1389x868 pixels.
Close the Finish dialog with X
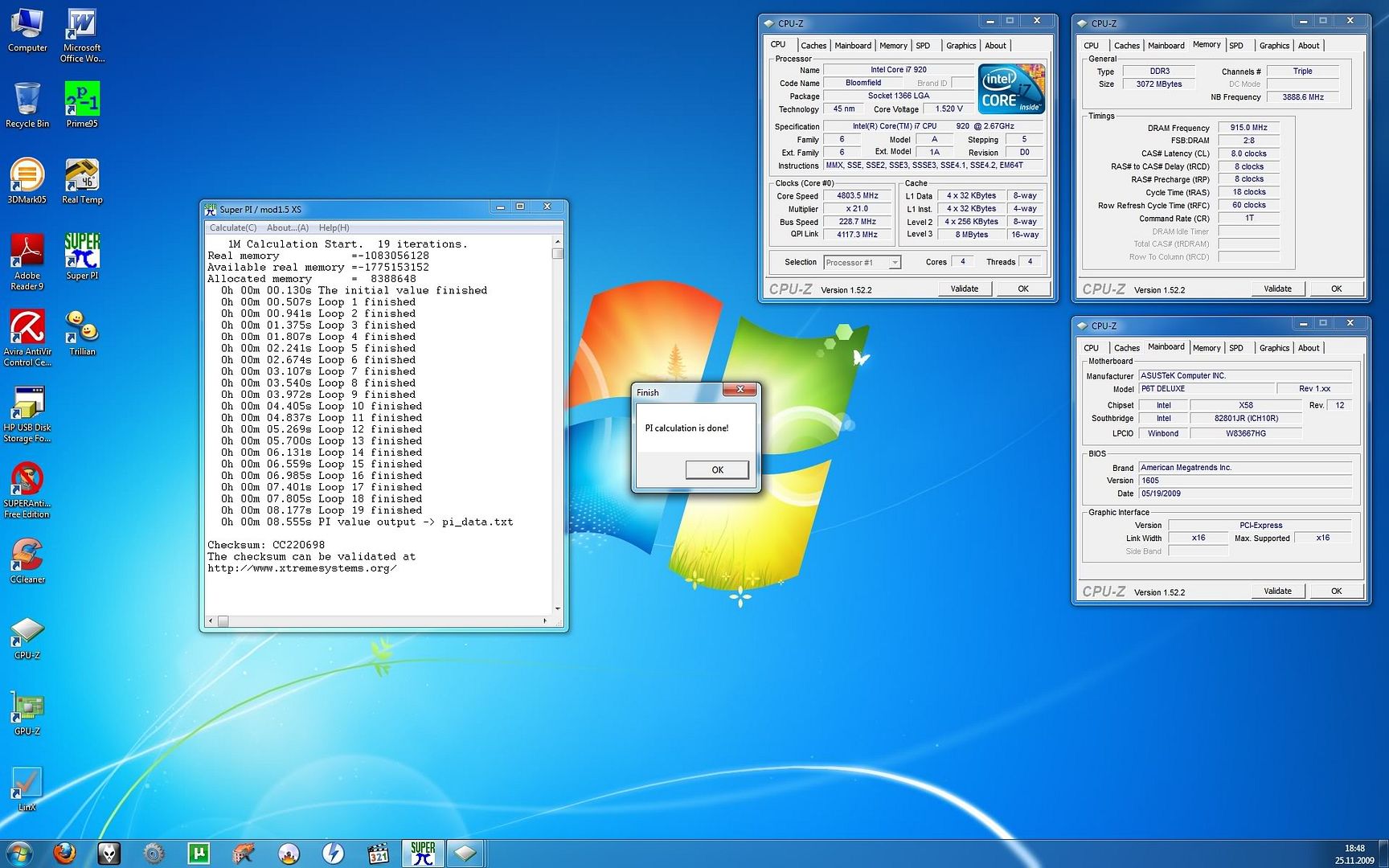tap(740, 391)
